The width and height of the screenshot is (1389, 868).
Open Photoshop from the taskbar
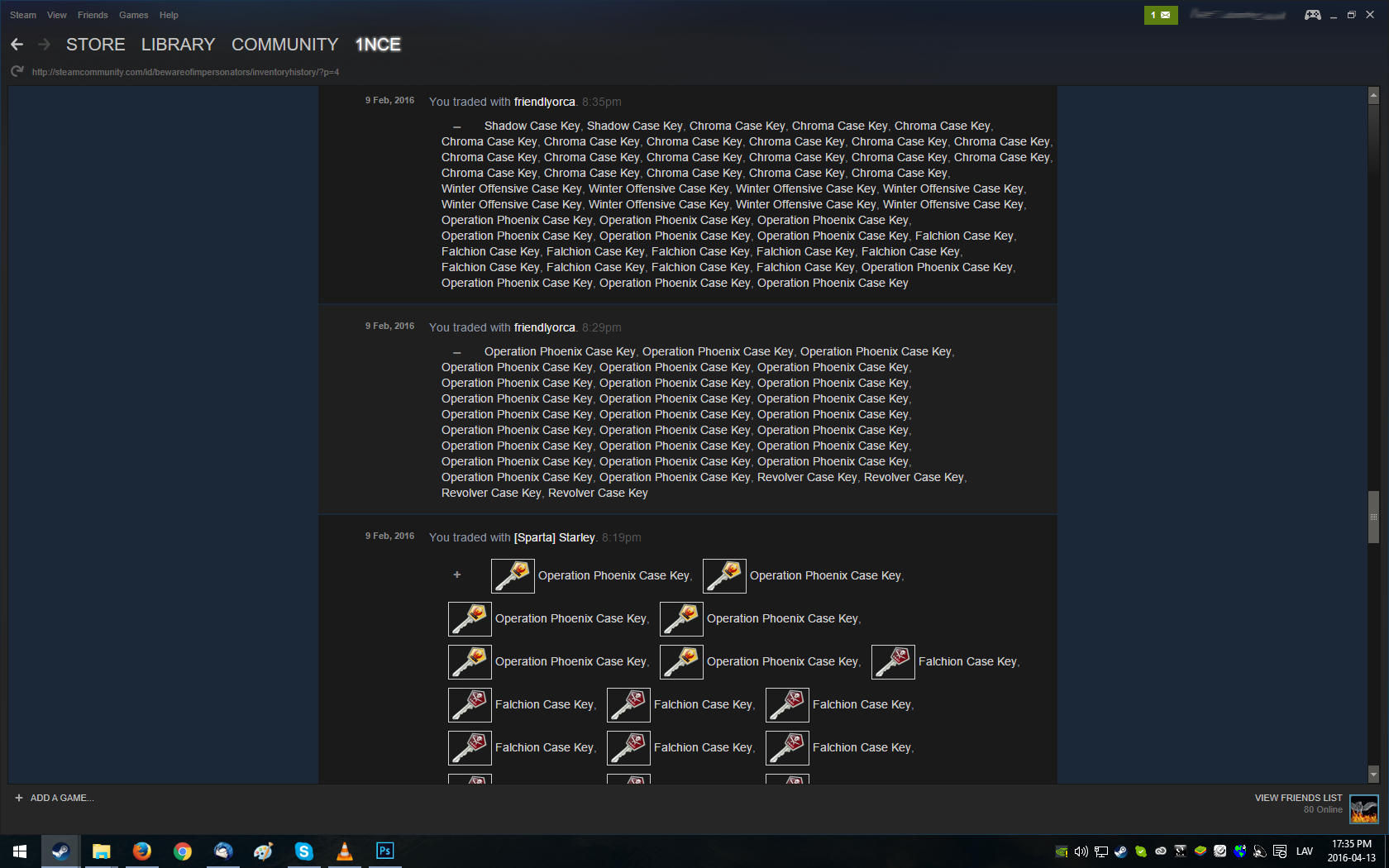pyautogui.click(x=384, y=851)
